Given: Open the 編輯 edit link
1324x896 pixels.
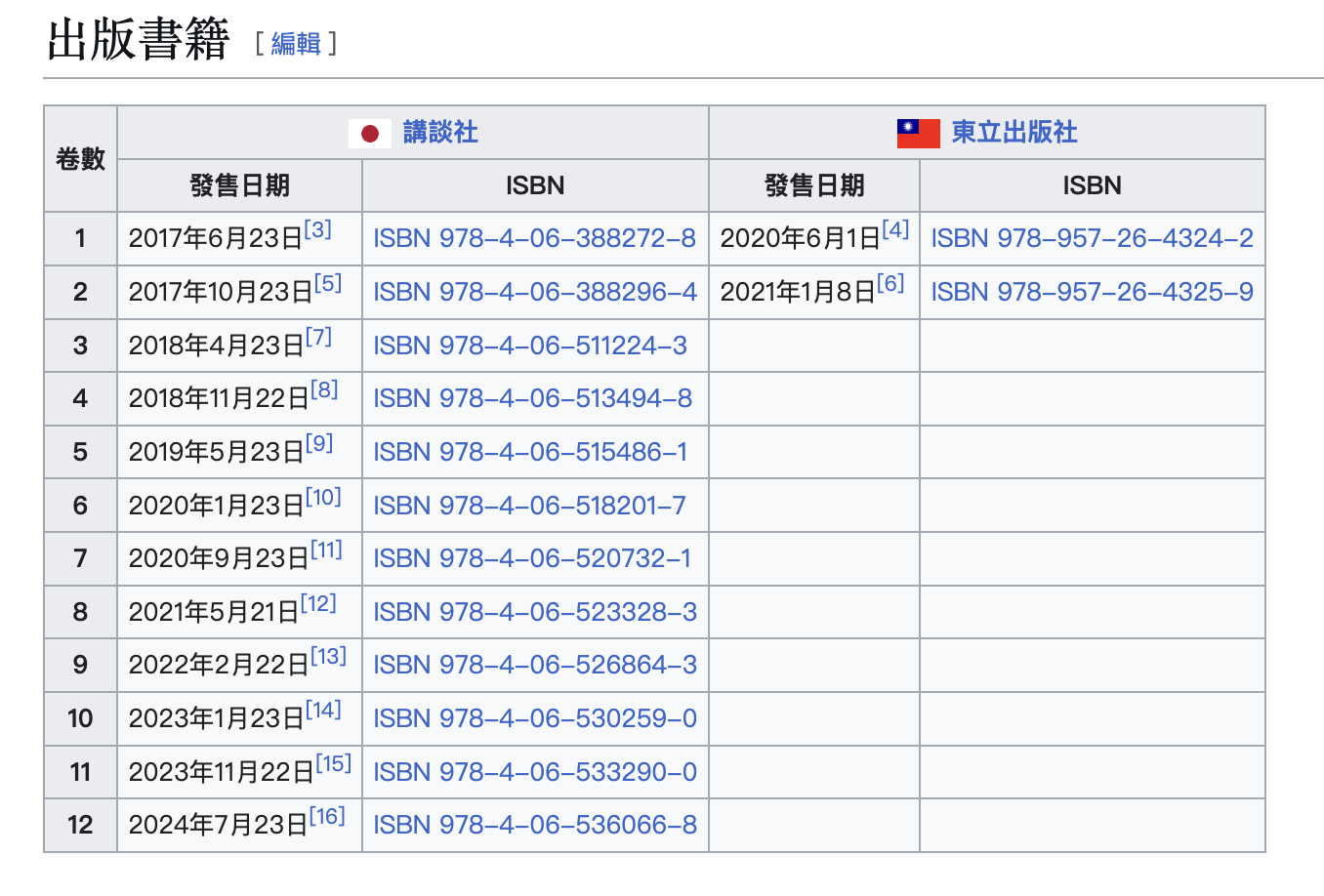Looking at the screenshot, I should click(296, 43).
